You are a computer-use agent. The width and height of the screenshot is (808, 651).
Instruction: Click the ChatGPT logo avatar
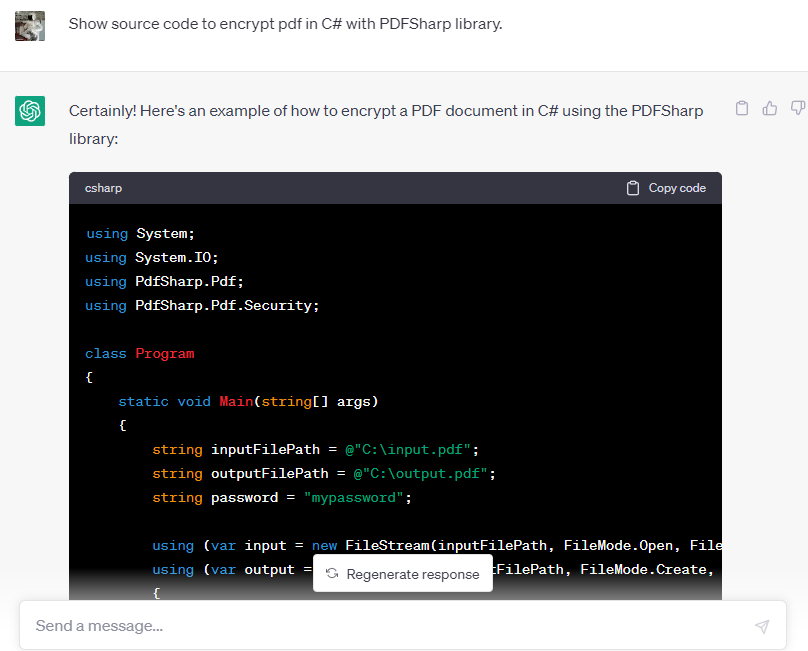coord(30,111)
